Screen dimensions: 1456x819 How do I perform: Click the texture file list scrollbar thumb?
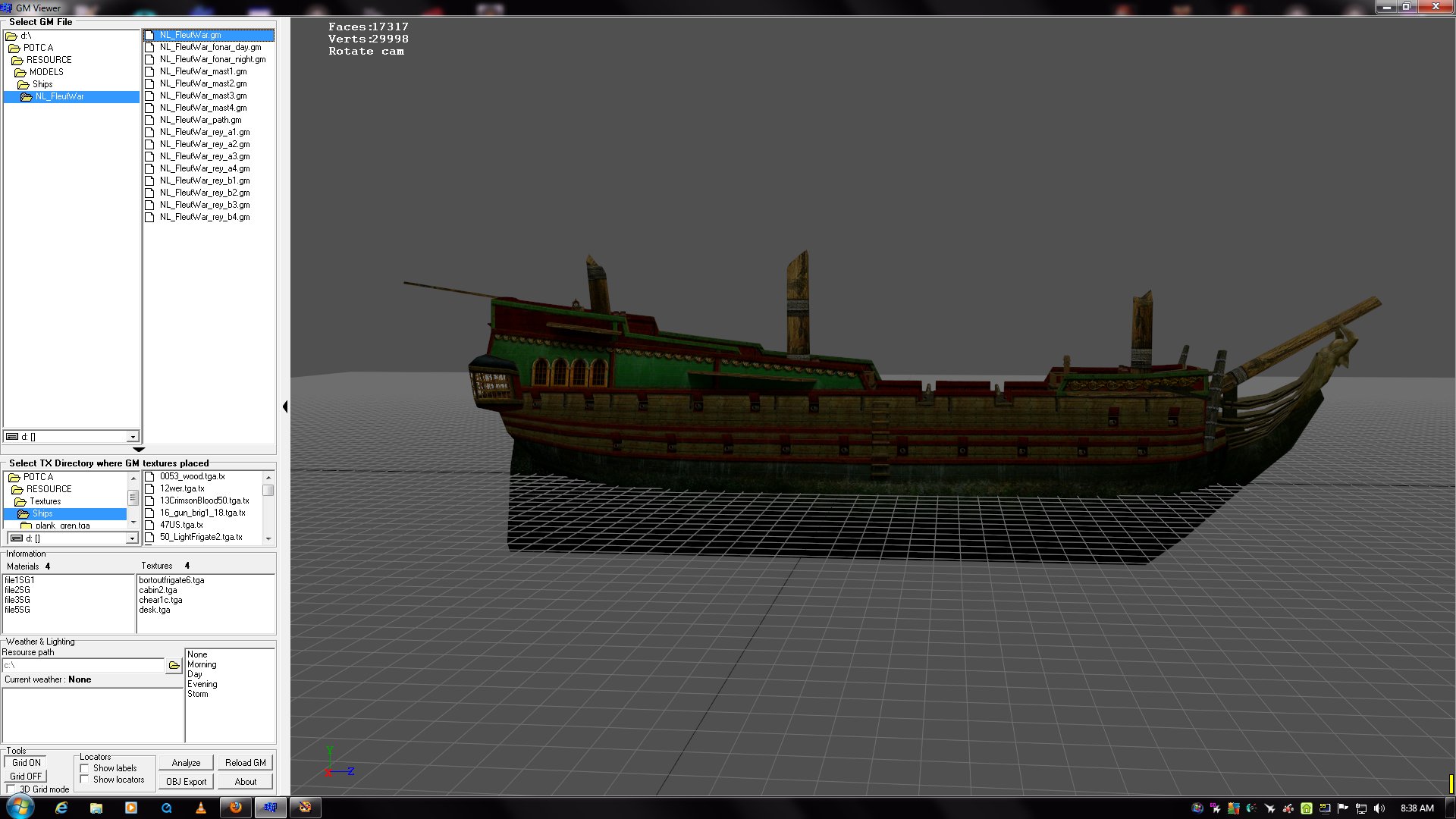[268, 490]
